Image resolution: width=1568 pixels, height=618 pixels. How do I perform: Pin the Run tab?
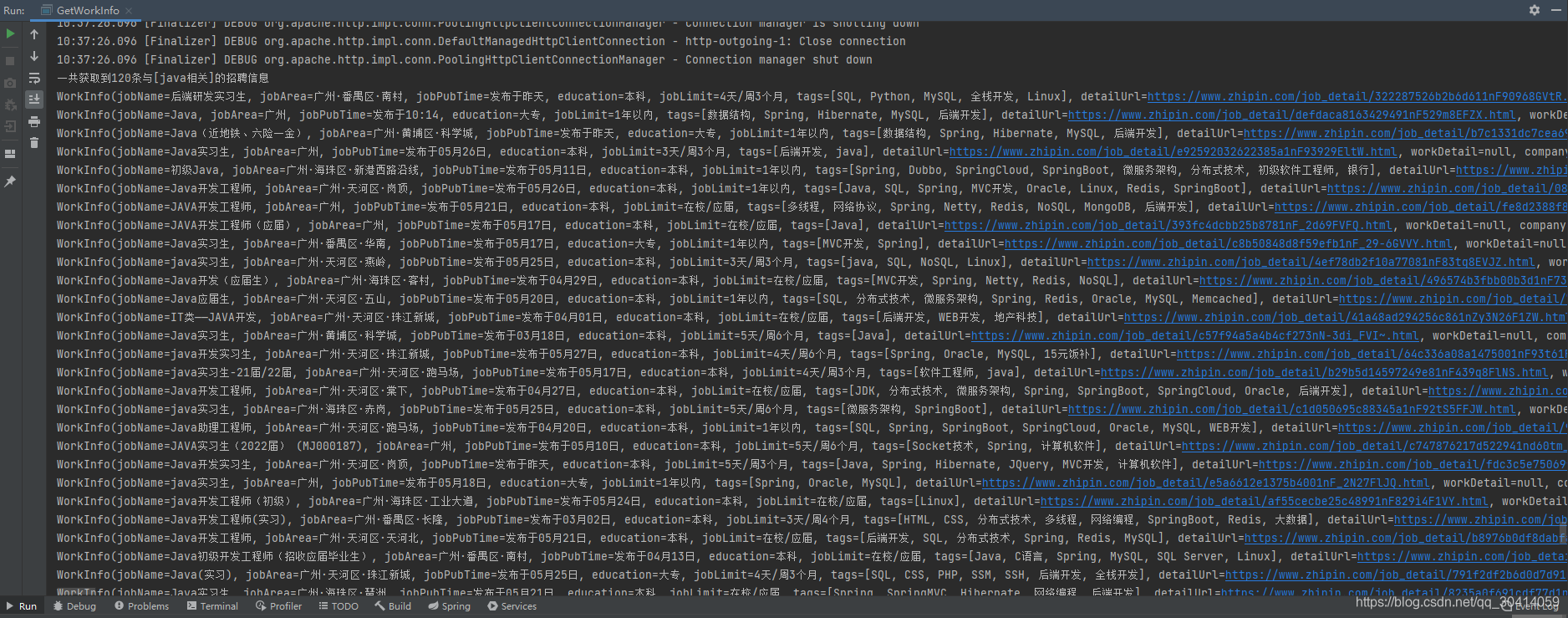tap(10, 181)
